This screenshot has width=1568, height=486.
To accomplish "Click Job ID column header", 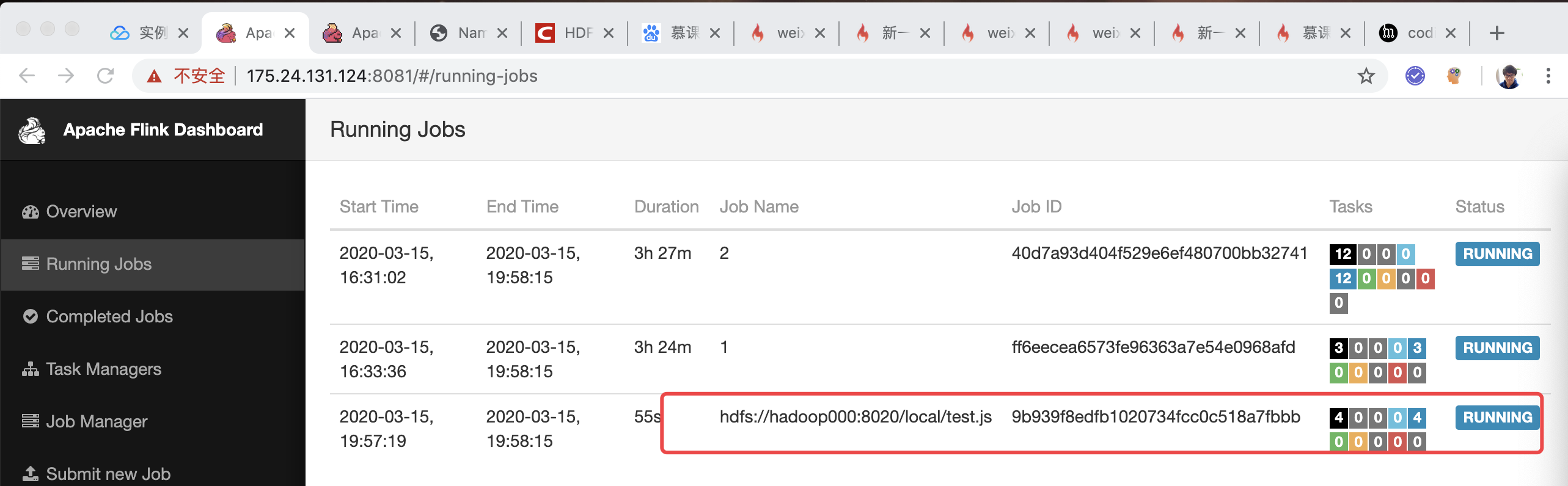I will [1036, 207].
